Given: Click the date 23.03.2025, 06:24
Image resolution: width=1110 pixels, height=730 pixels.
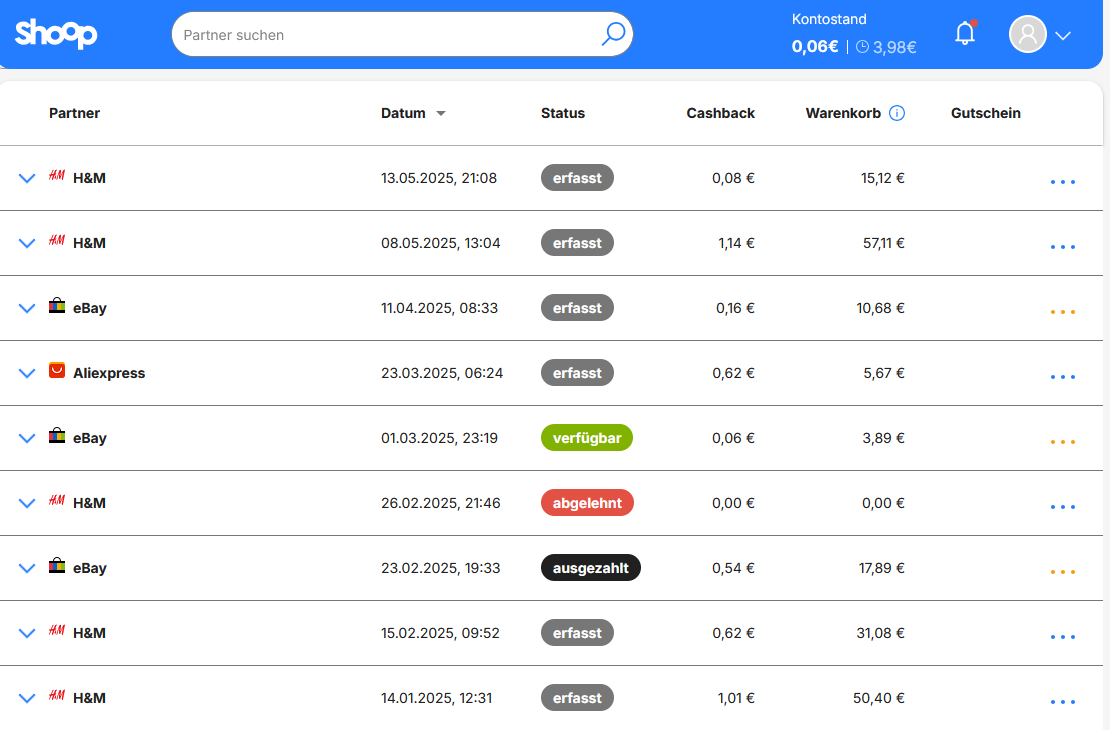Looking at the screenshot, I should click(x=442, y=373).
